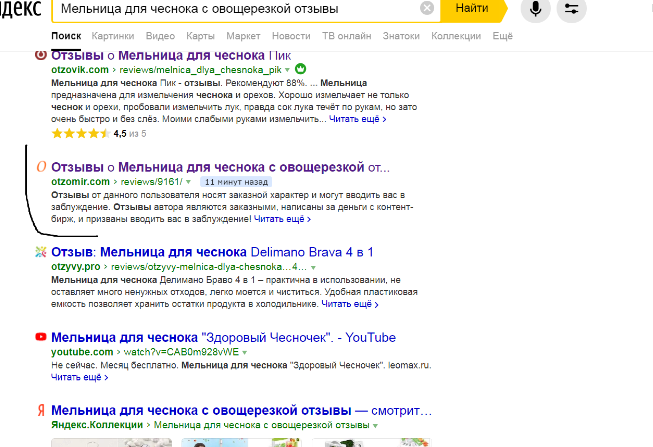Click the 11 минут назад label
This screenshot has width=653, height=447.
[x=236, y=182]
